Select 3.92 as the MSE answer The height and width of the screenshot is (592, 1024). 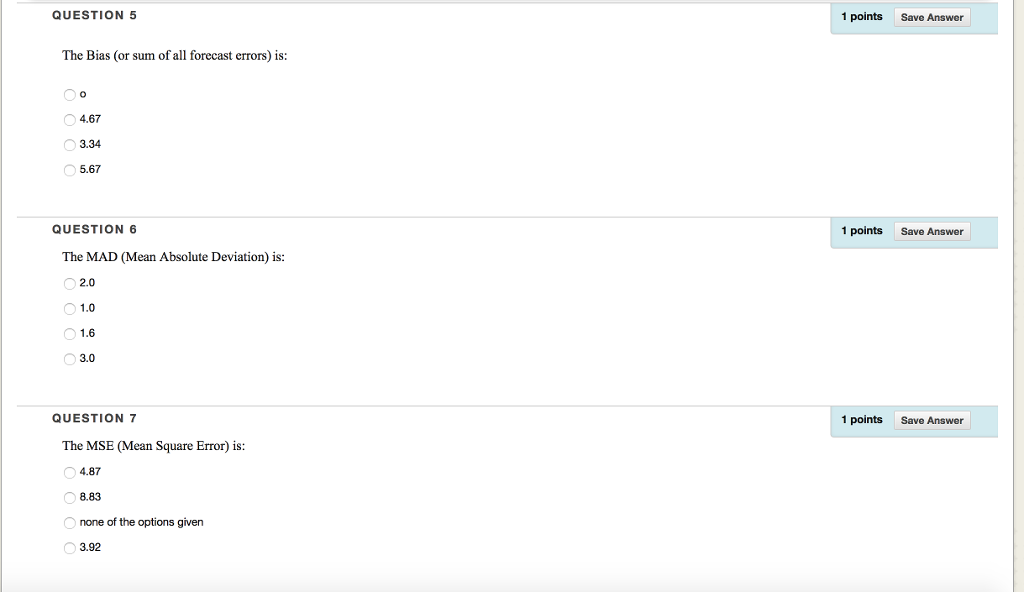pos(69,548)
